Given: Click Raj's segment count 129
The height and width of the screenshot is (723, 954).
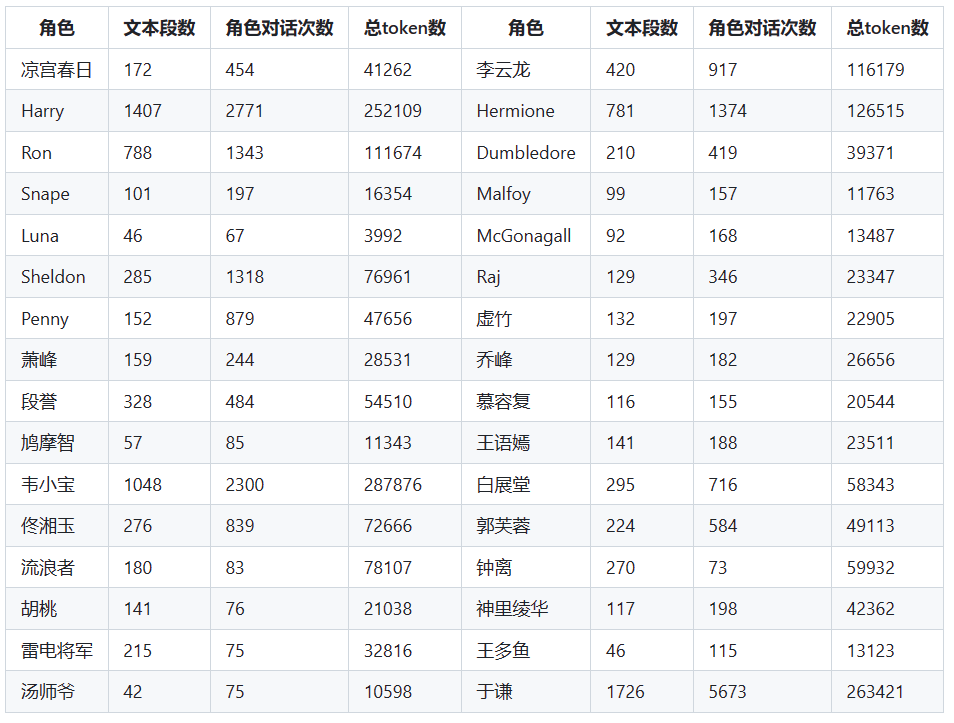Looking at the screenshot, I should [621, 277].
